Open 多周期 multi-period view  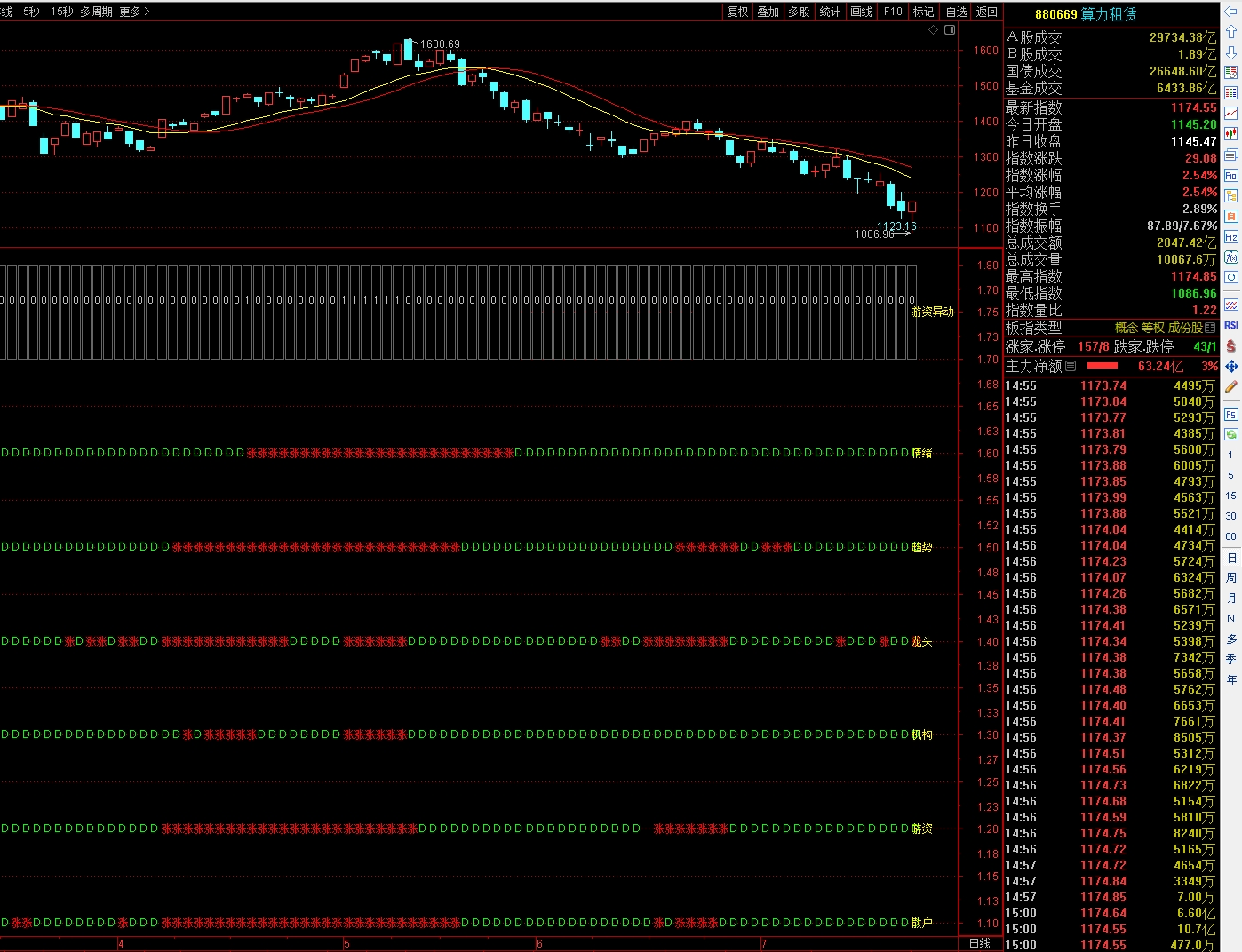tap(96, 12)
